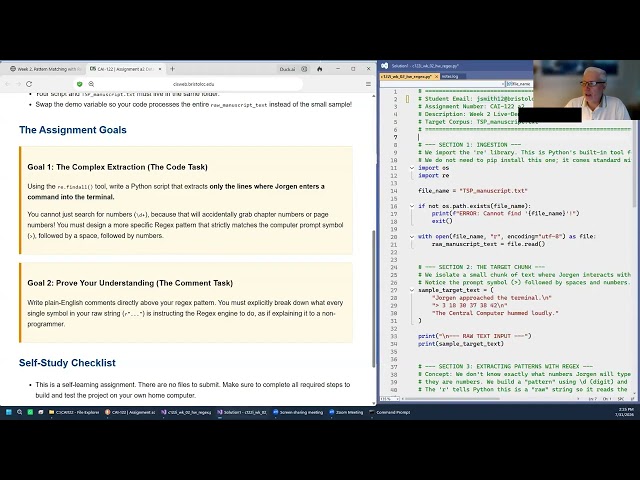Open CSCI/RS22 File Explorer from taskbar
640x480 pixels.
click(x=74, y=412)
